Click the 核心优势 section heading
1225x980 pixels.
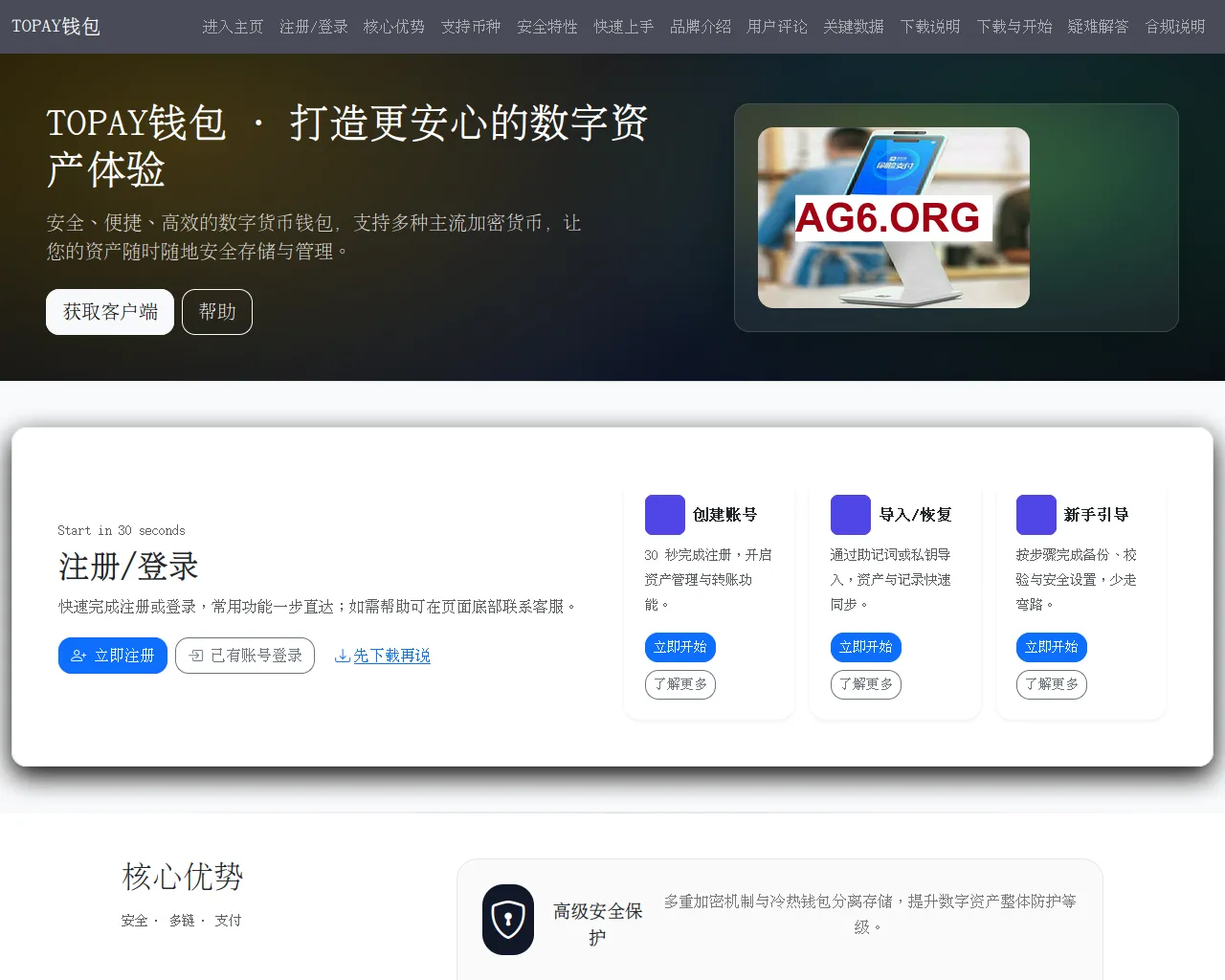coord(183,877)
